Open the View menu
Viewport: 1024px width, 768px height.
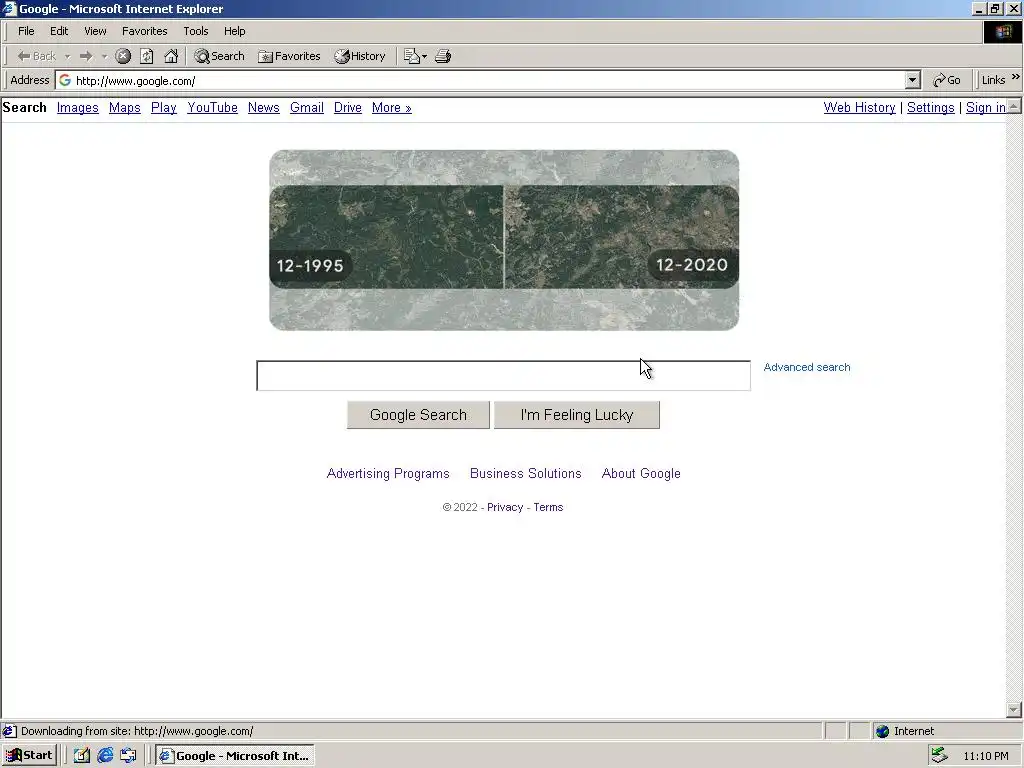click(95, 31)
